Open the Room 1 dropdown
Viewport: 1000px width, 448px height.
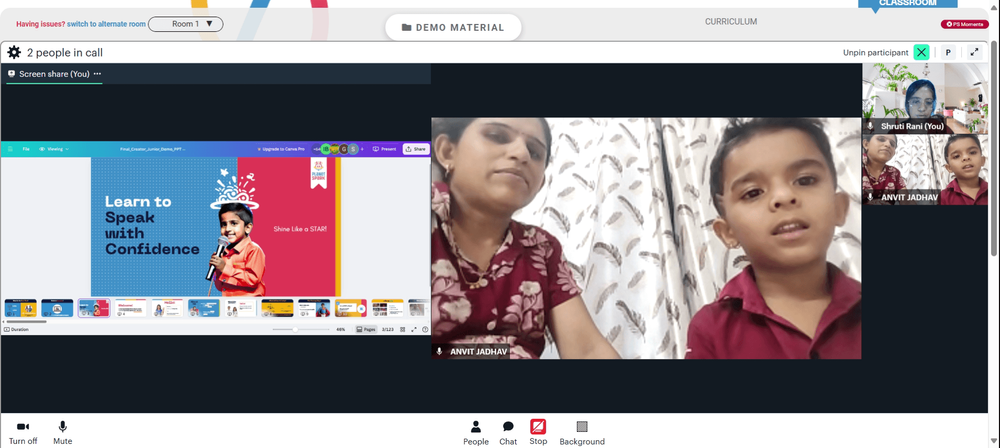(x=186, y=24)
